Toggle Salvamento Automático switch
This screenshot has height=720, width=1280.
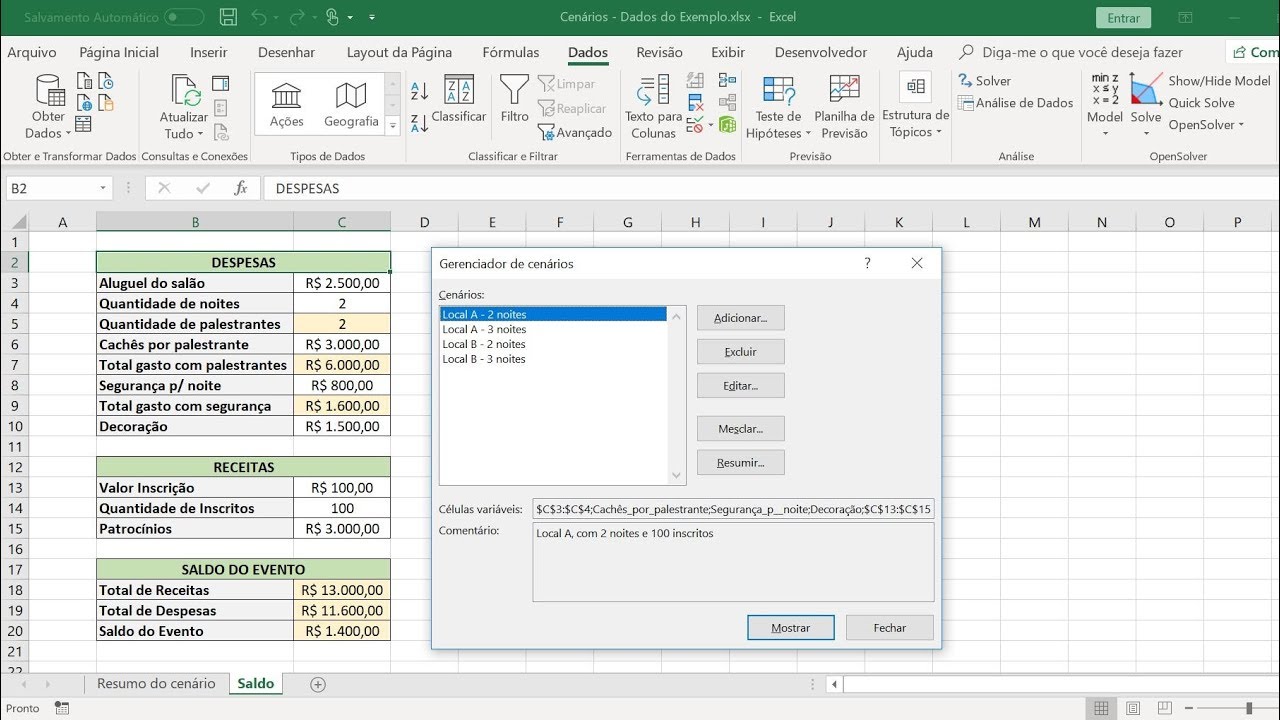tap(183, 17)
